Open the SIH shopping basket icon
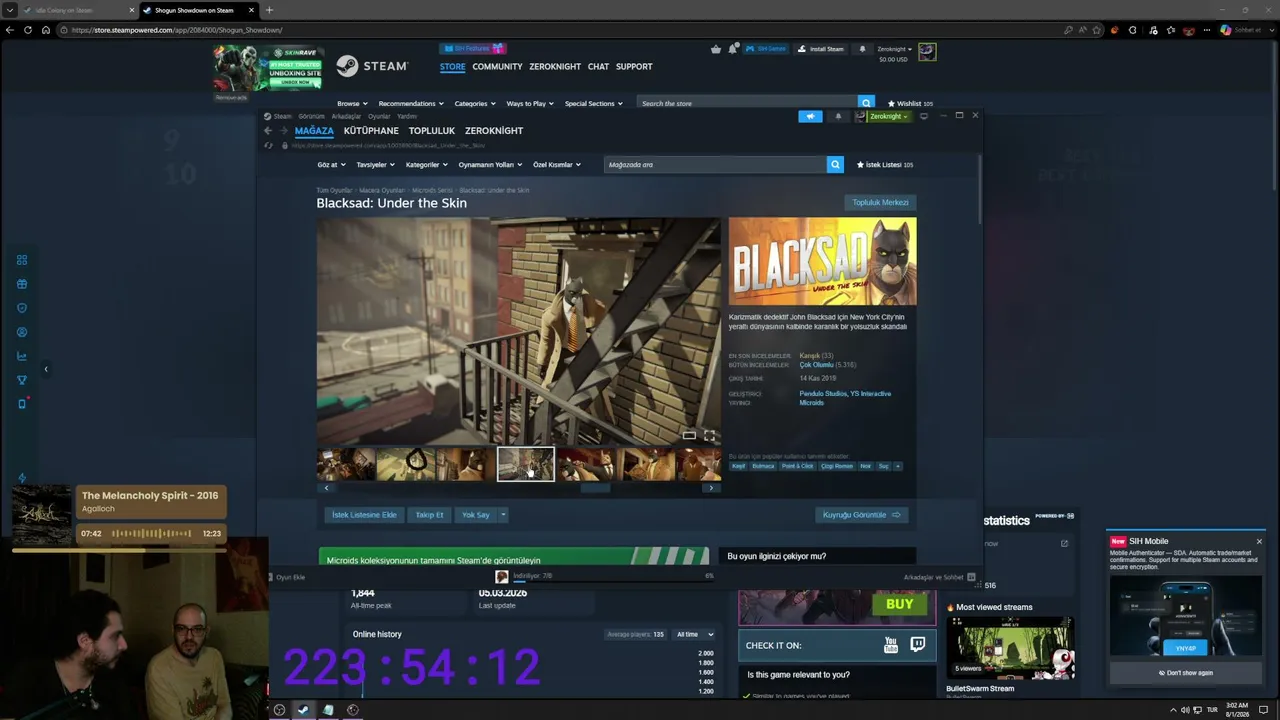The height and width of the screenshot is (720, 1280). coord(716,48)
